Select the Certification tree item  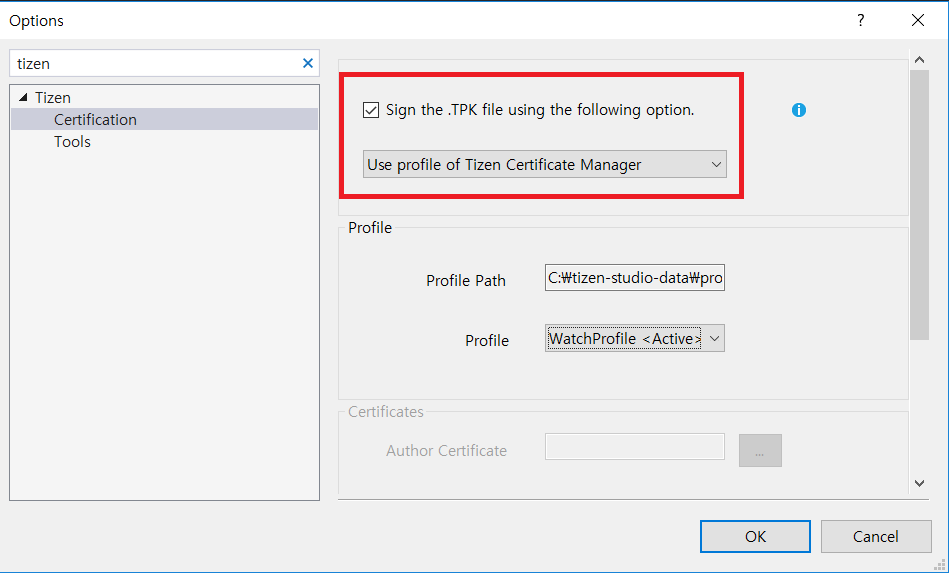tap(95, 119)
